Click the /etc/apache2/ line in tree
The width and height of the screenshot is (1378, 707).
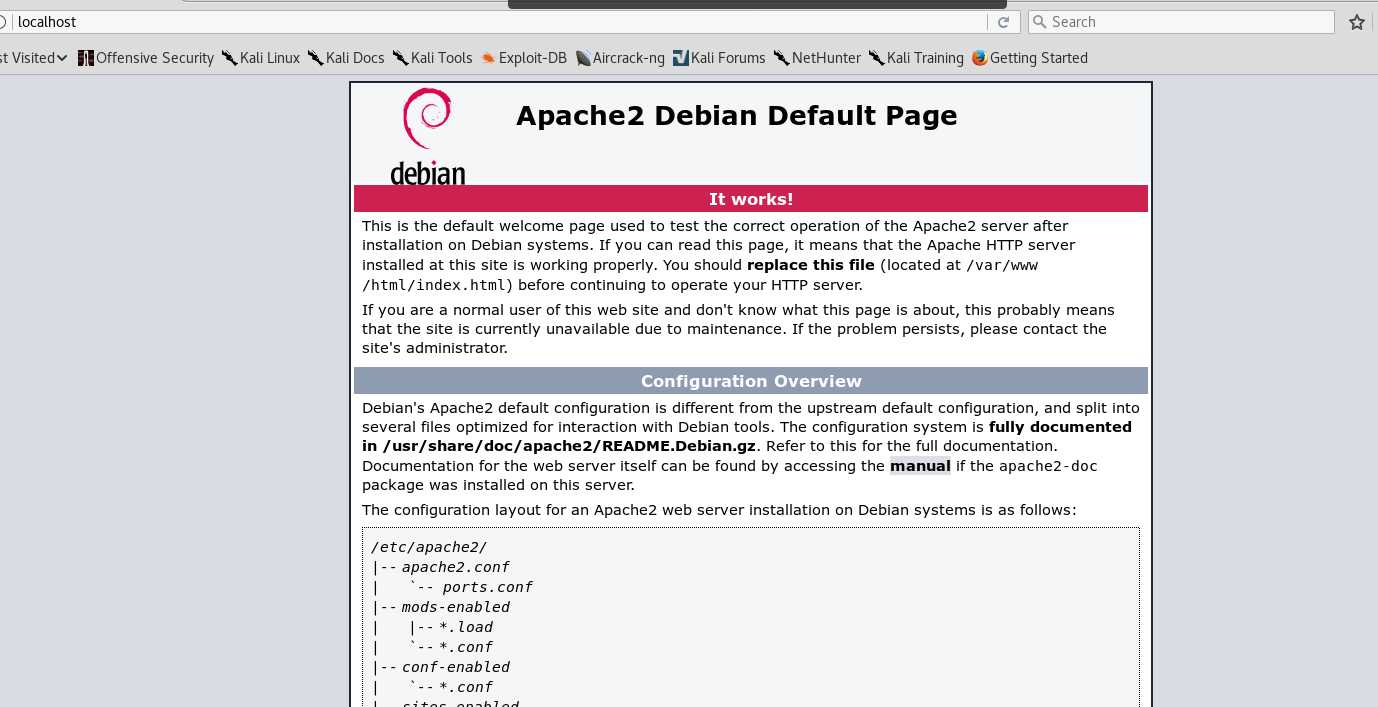[429, 547]
